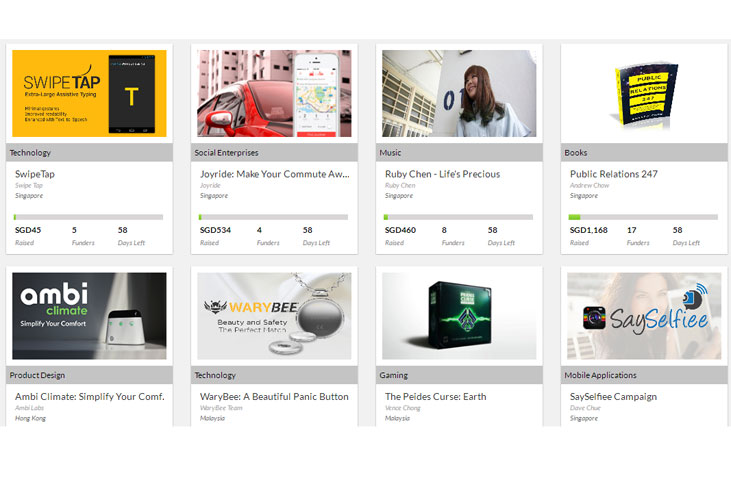Click Ruby Chen - Life's Precious title

coord(442,174)
